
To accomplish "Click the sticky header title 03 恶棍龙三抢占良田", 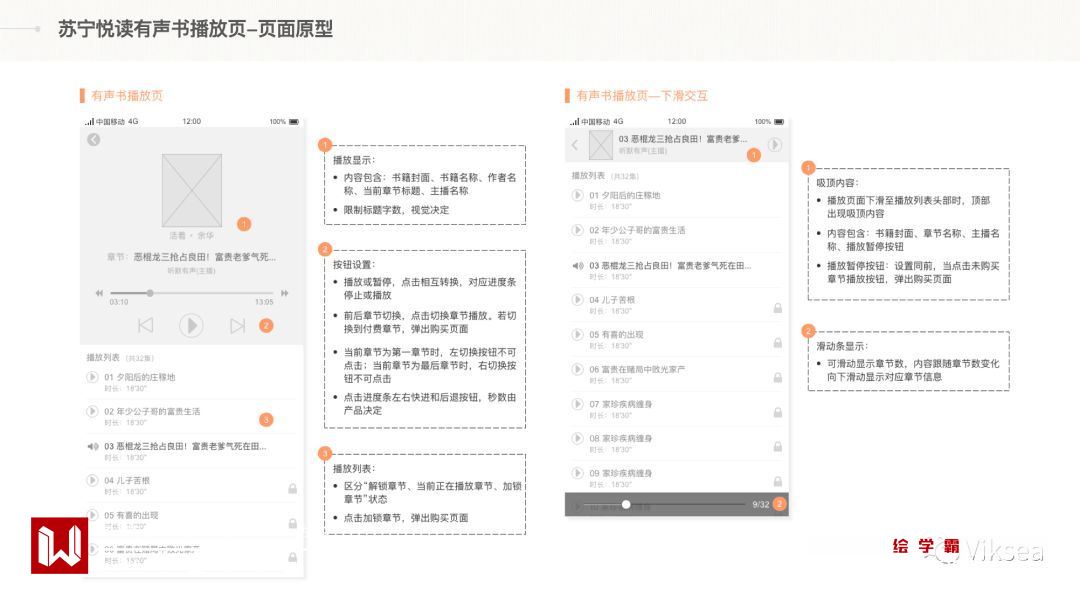I will coord(683,139).
